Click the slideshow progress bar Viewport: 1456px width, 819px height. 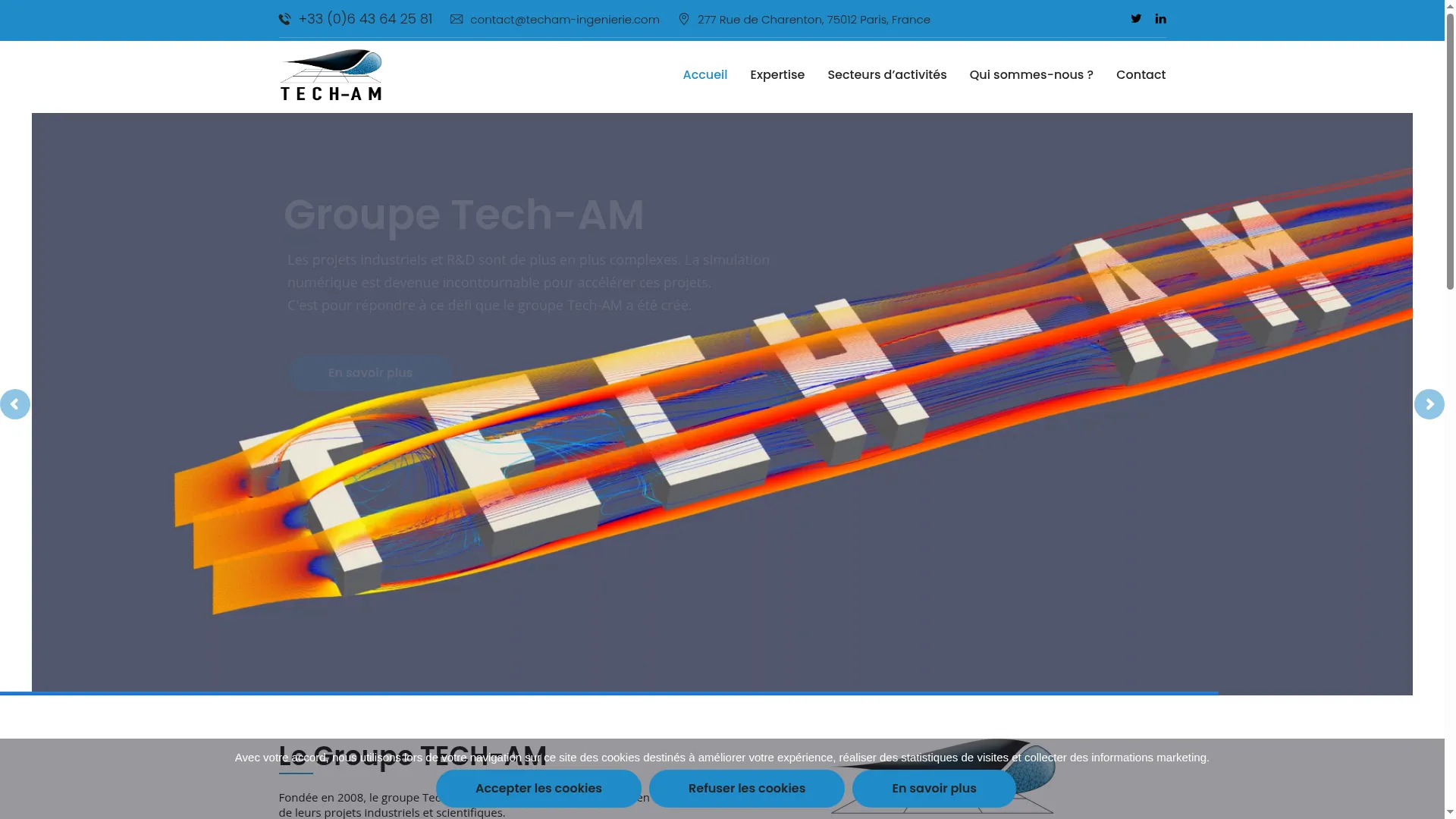pyautogui.click(x=609, y=693)
